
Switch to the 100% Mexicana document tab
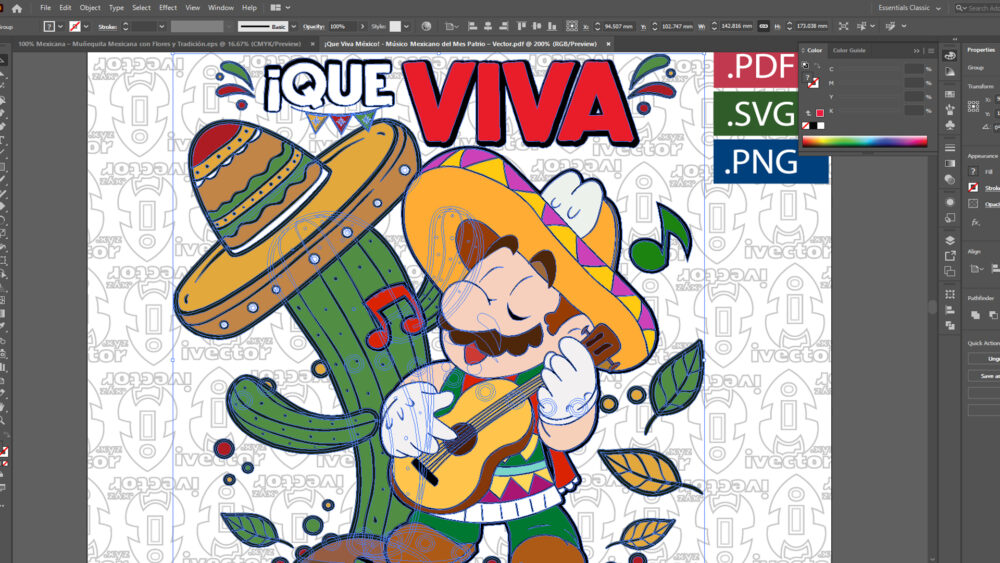159,44
